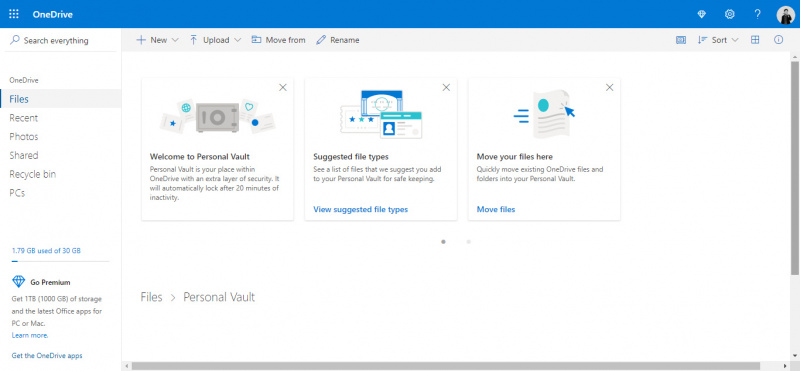Image resolution: width=800 pixels, height=371 pixels.
Task: Click Get the OneDrive apps link
Action: coord(47,356)
